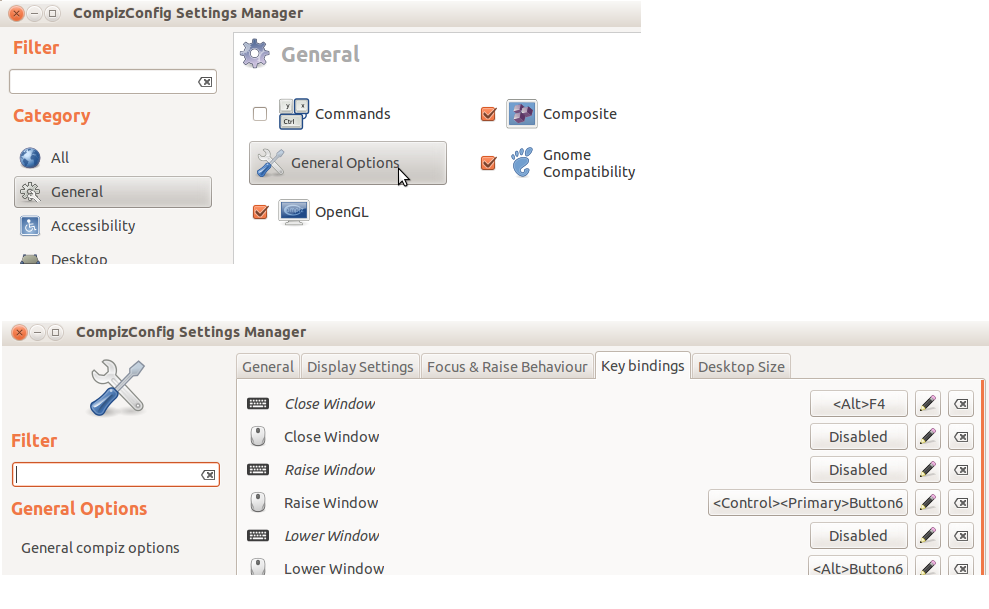Image resolution: width=989 pixels, height=609 pixels.
Task: Enable the Commands plugin checkbox
Action: click(x=260, y=114)
